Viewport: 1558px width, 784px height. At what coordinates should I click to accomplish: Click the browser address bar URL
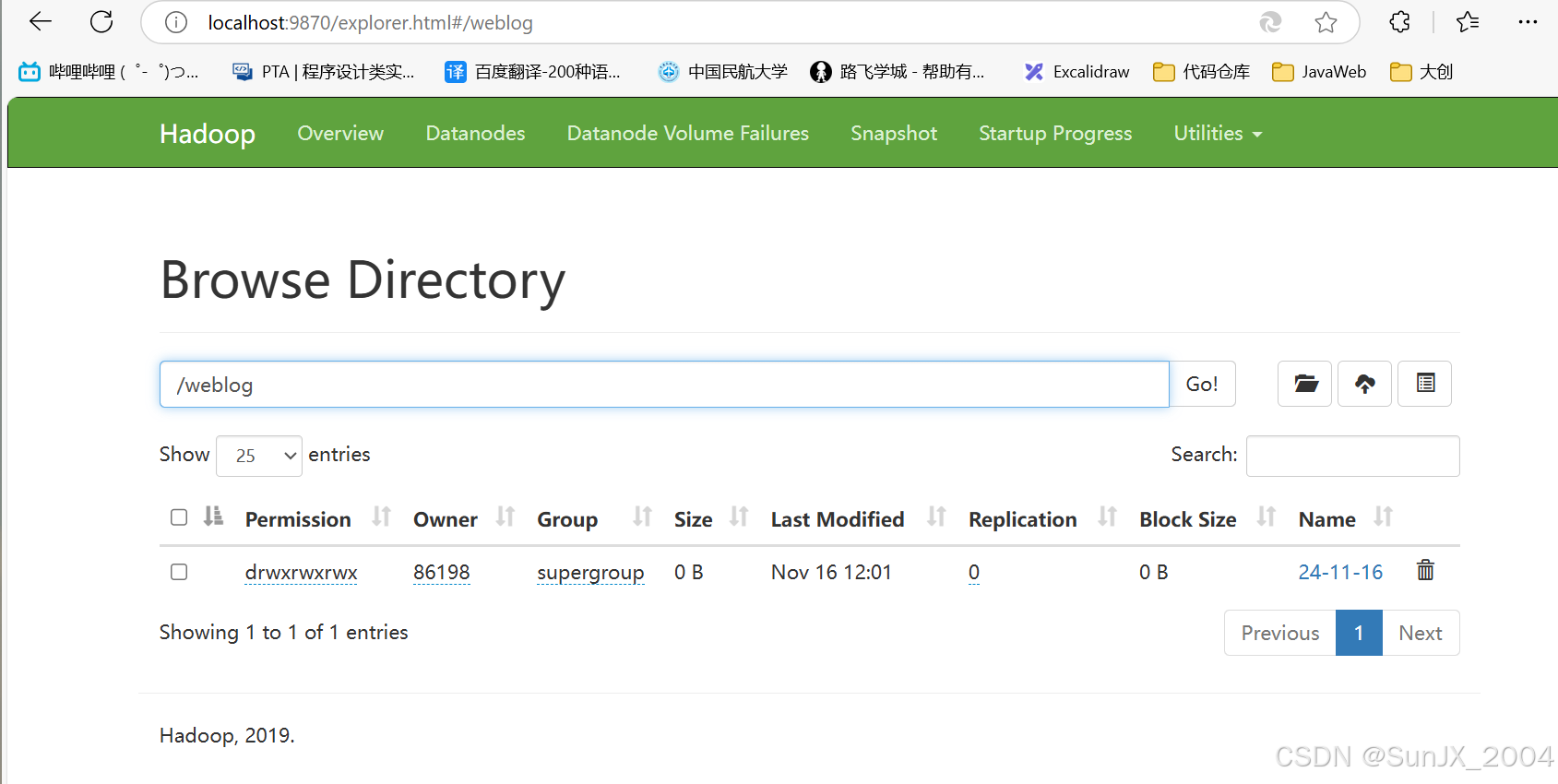pyautogui.click(x=371, y=22)
